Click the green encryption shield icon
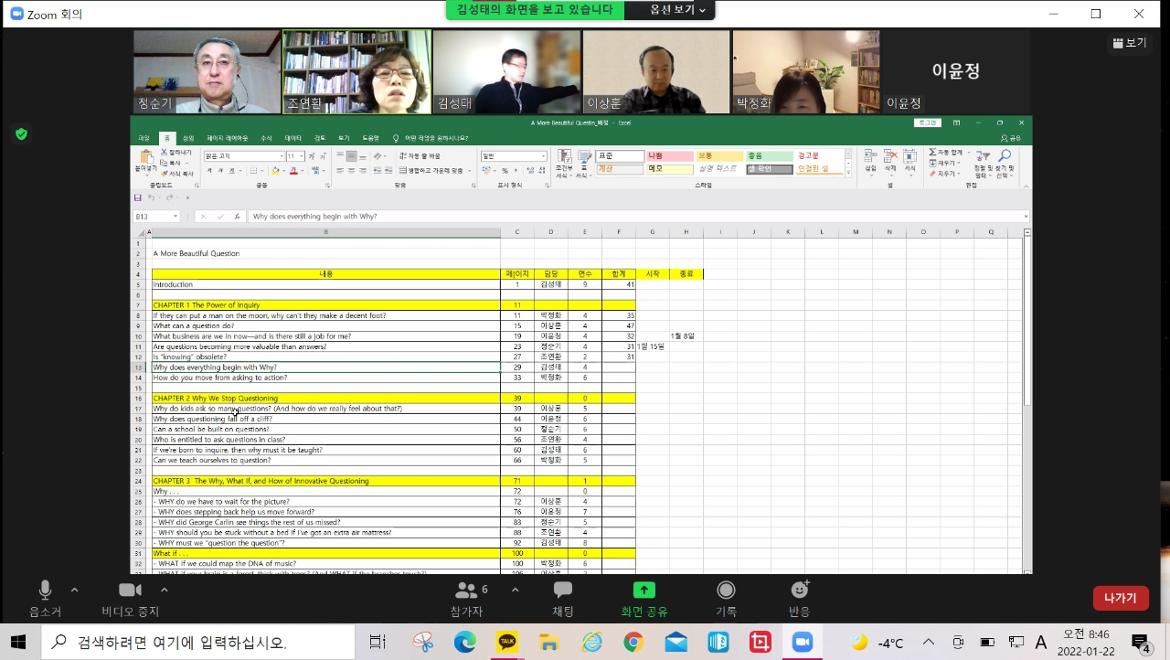Viewport: 1170px width, 660px height. [21, 134]
